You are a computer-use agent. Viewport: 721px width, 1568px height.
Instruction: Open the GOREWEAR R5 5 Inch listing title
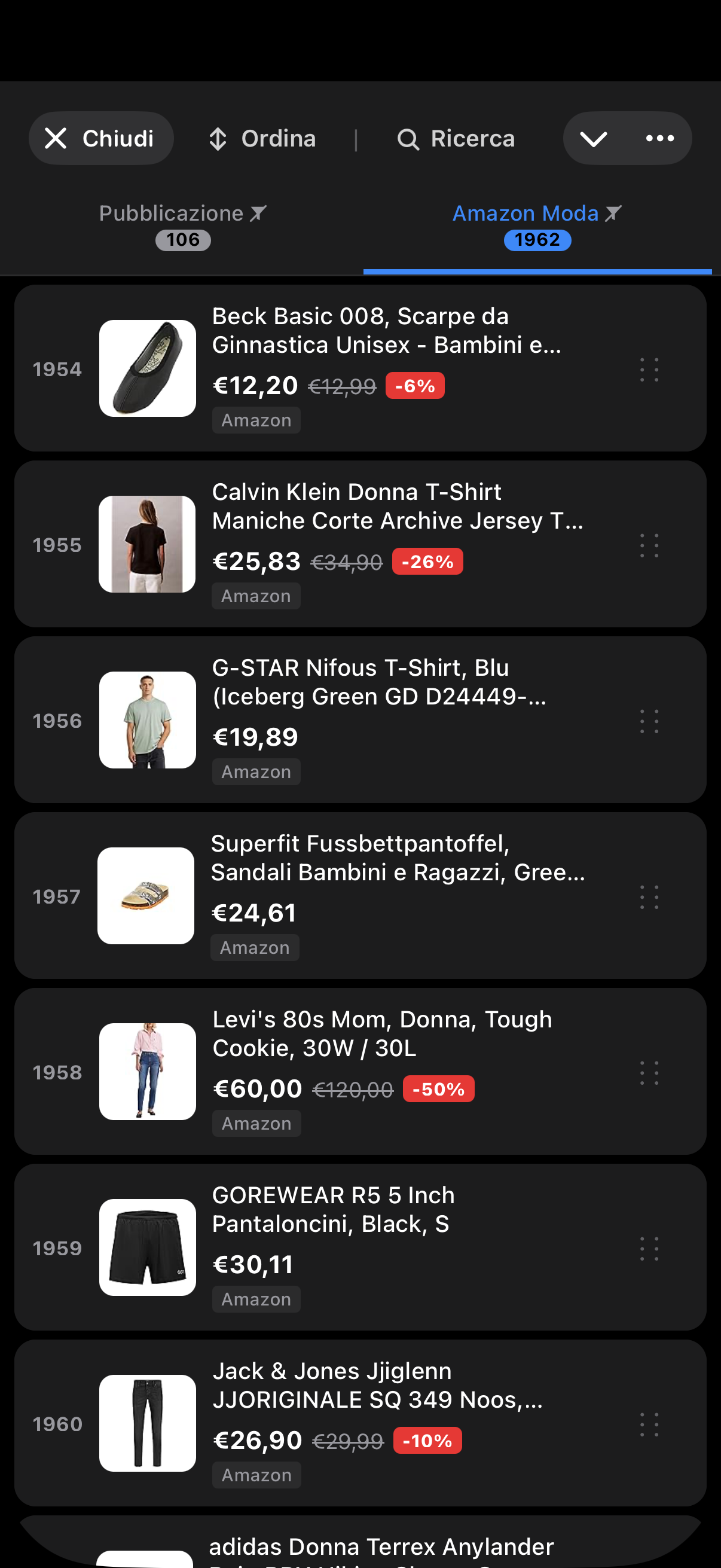(x=334, y=1209)
